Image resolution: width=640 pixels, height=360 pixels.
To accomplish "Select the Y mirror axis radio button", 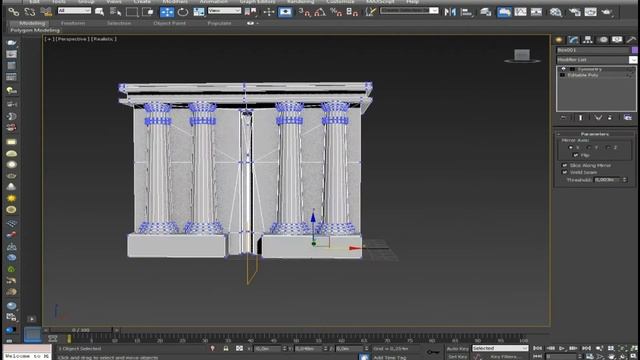I will pyautogui.click(x=589, y=147).
